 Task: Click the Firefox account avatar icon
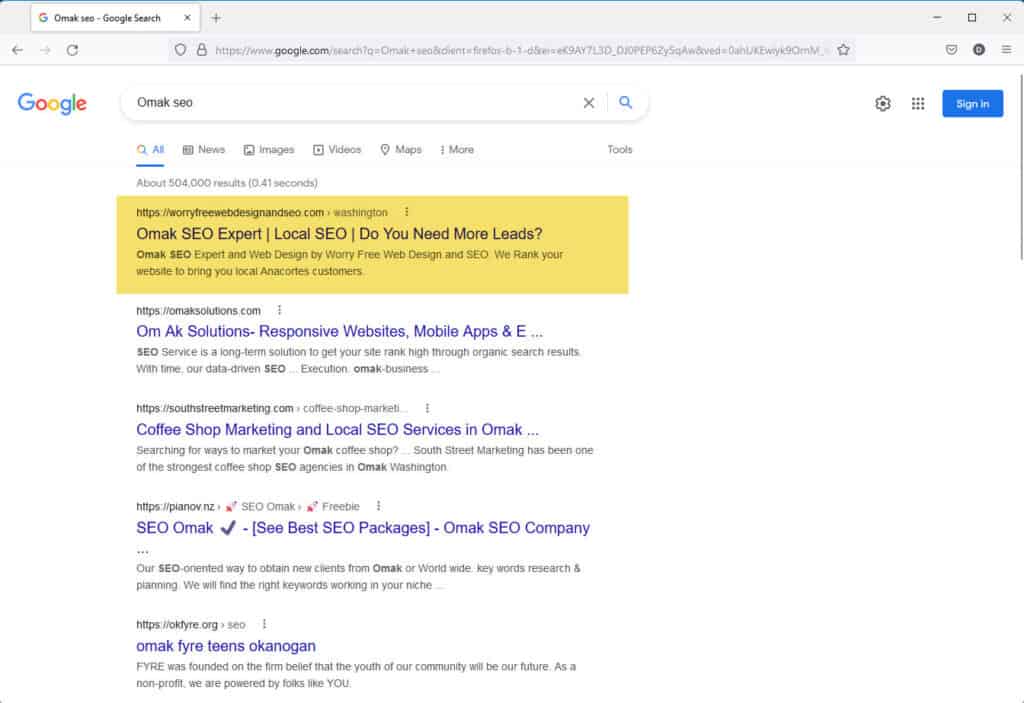tap(978, 50)
